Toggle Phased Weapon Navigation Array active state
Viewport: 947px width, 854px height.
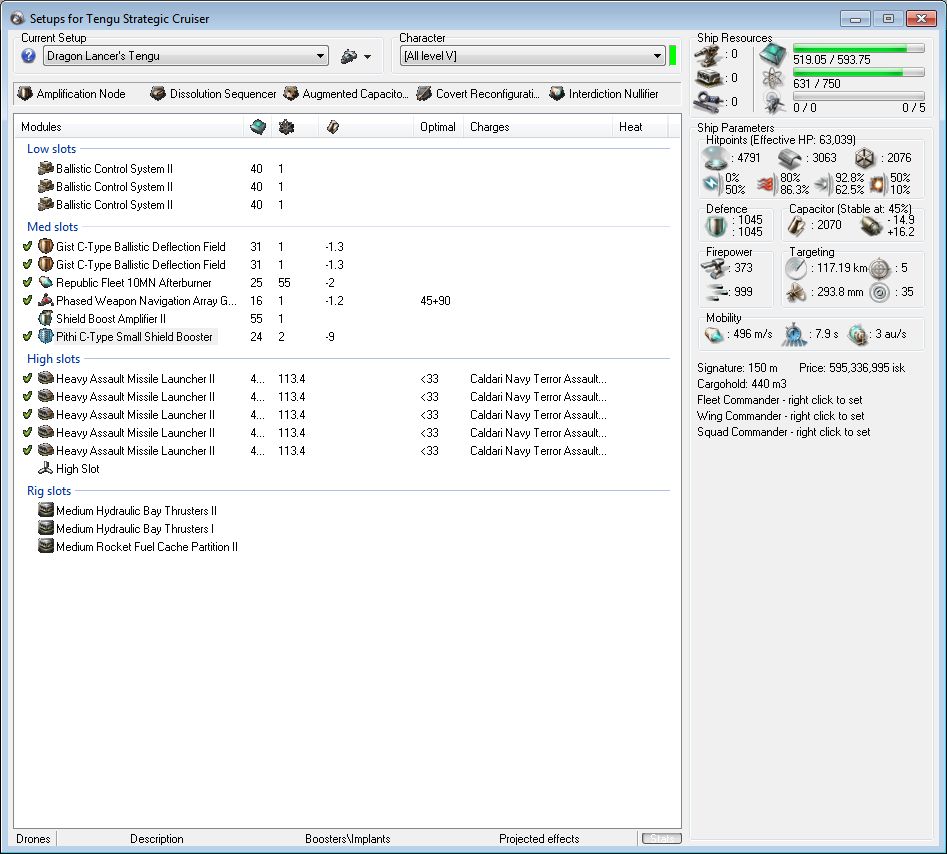click(27, 301)
